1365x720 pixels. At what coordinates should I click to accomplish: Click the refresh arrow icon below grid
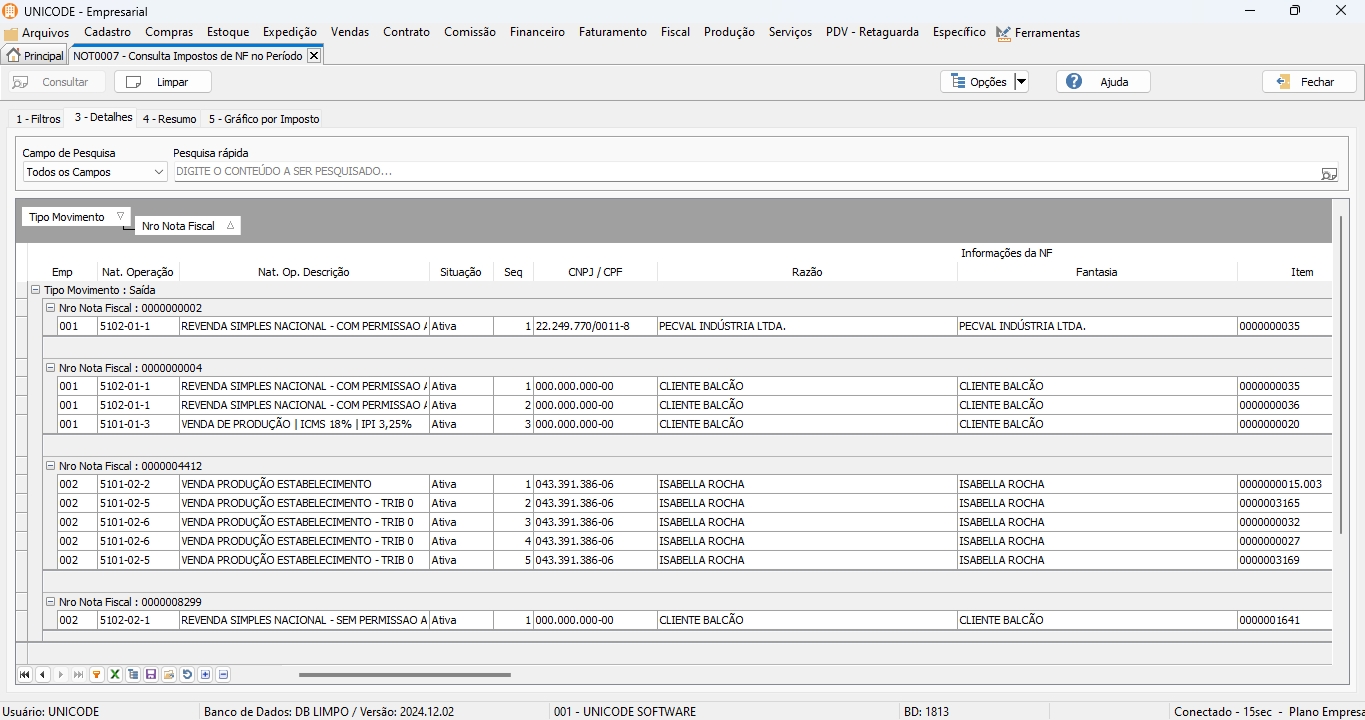pyautogui.click(x=187, y=675)
